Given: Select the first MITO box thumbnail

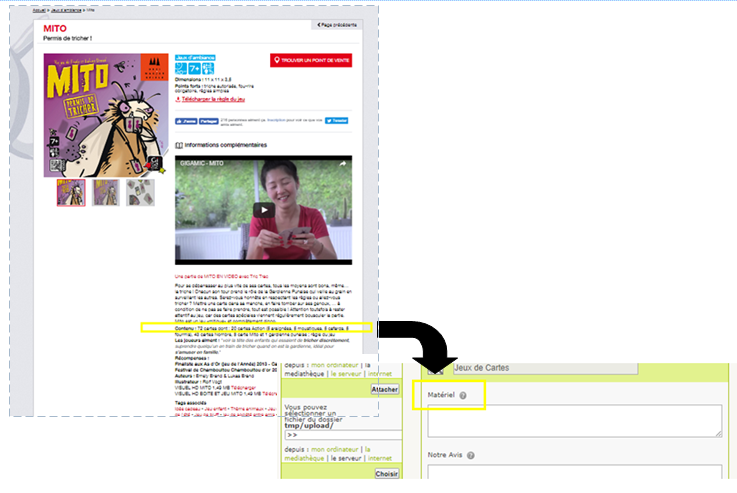Looking at the screenshot, I should pos(71,192).
